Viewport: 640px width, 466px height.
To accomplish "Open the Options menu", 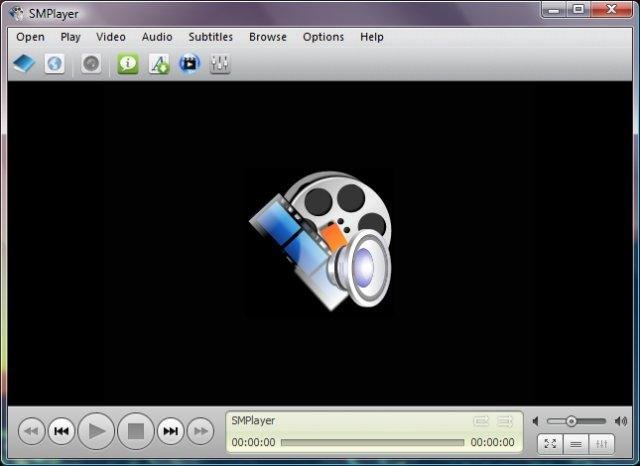I will pyautogui.click(x=323, y=37).
